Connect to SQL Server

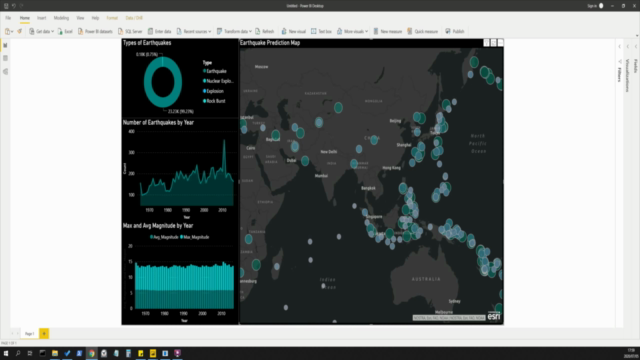[x=130, y=31]
